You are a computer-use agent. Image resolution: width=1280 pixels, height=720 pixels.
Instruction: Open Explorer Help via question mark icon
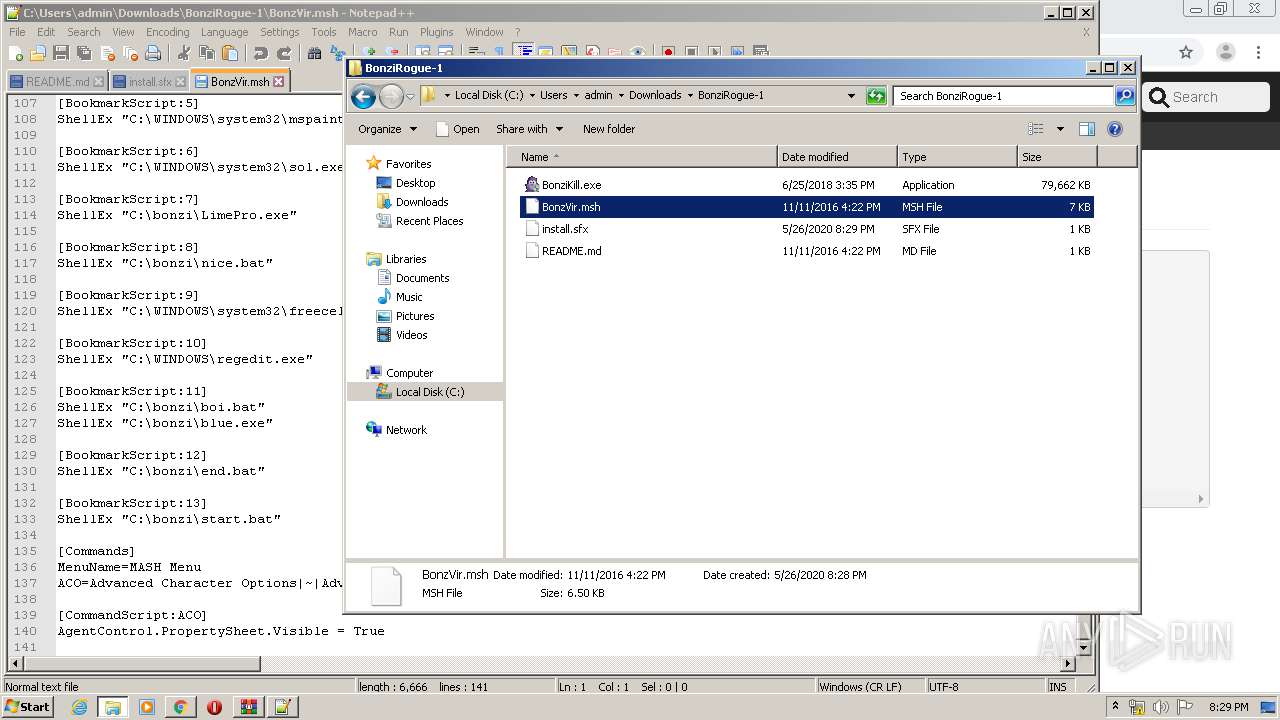click(1115, 129)
